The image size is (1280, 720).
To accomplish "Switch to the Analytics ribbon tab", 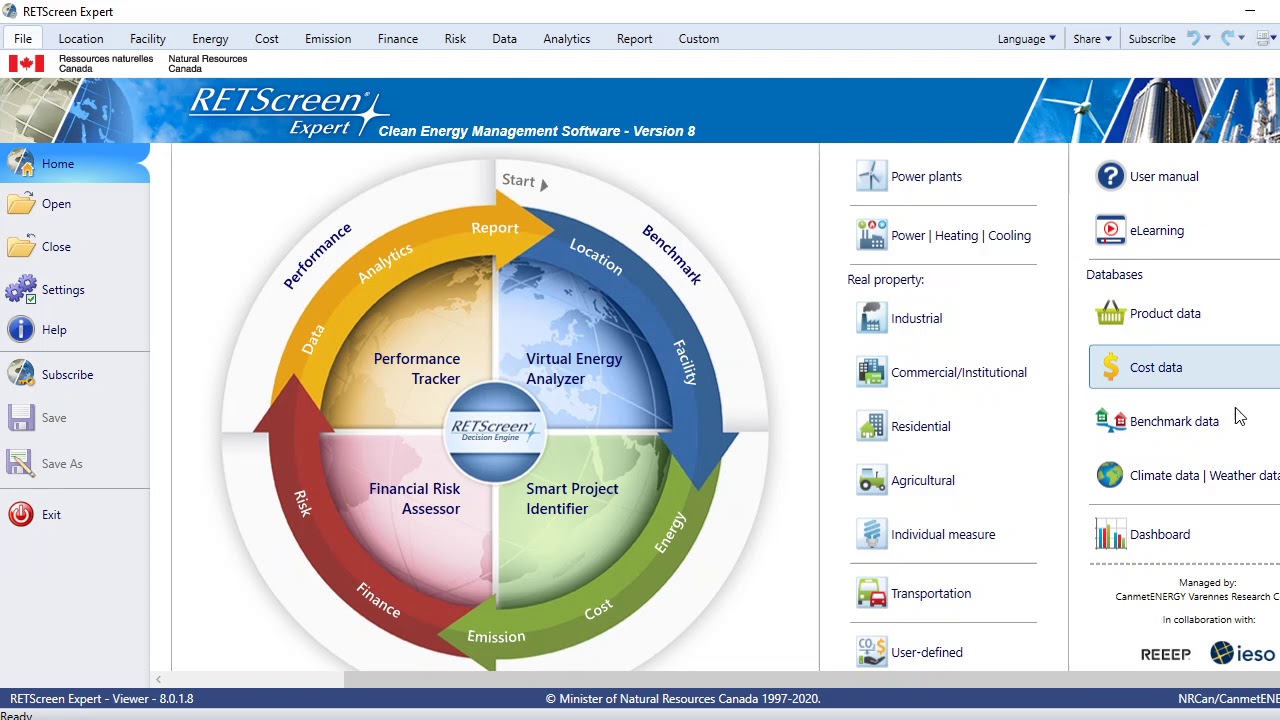I will click(x=566, y=39).
